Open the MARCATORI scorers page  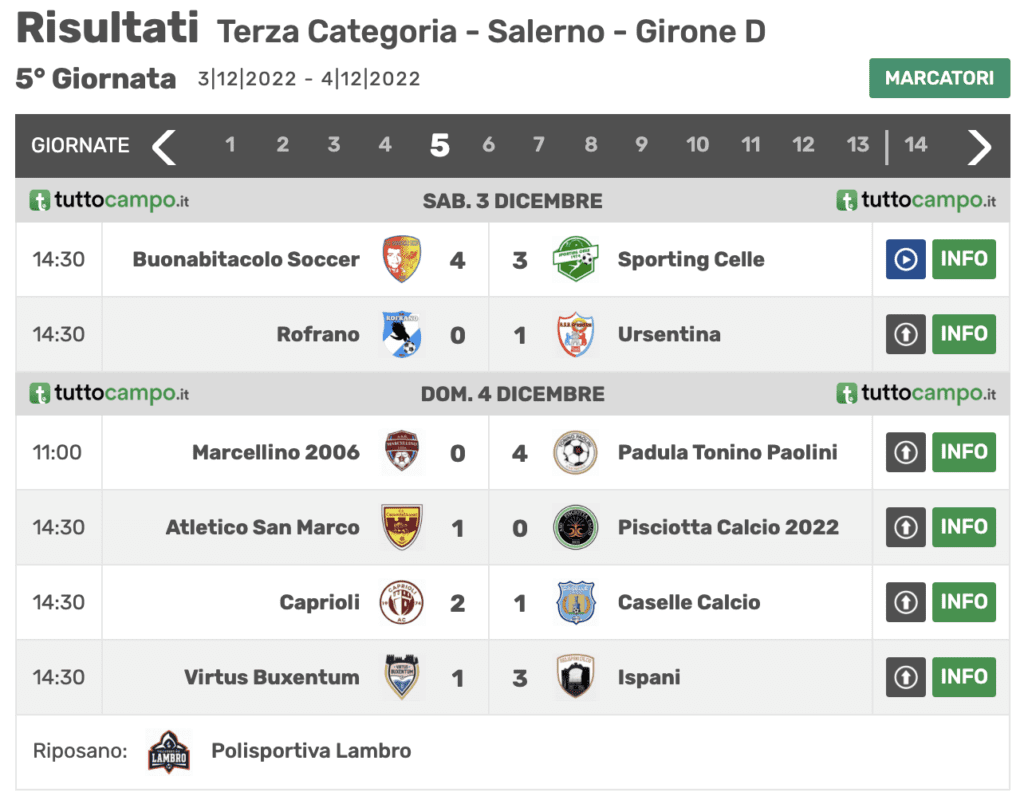939,78
